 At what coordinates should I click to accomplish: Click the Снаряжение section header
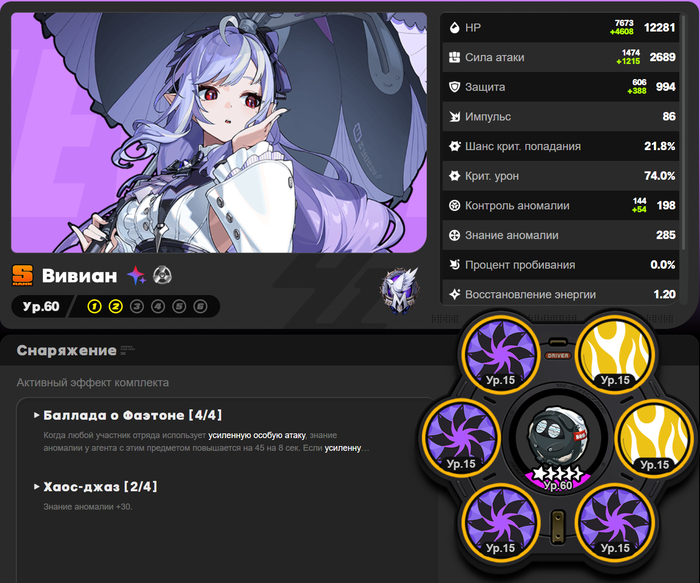pyautogui.click(x=67, y=350)
